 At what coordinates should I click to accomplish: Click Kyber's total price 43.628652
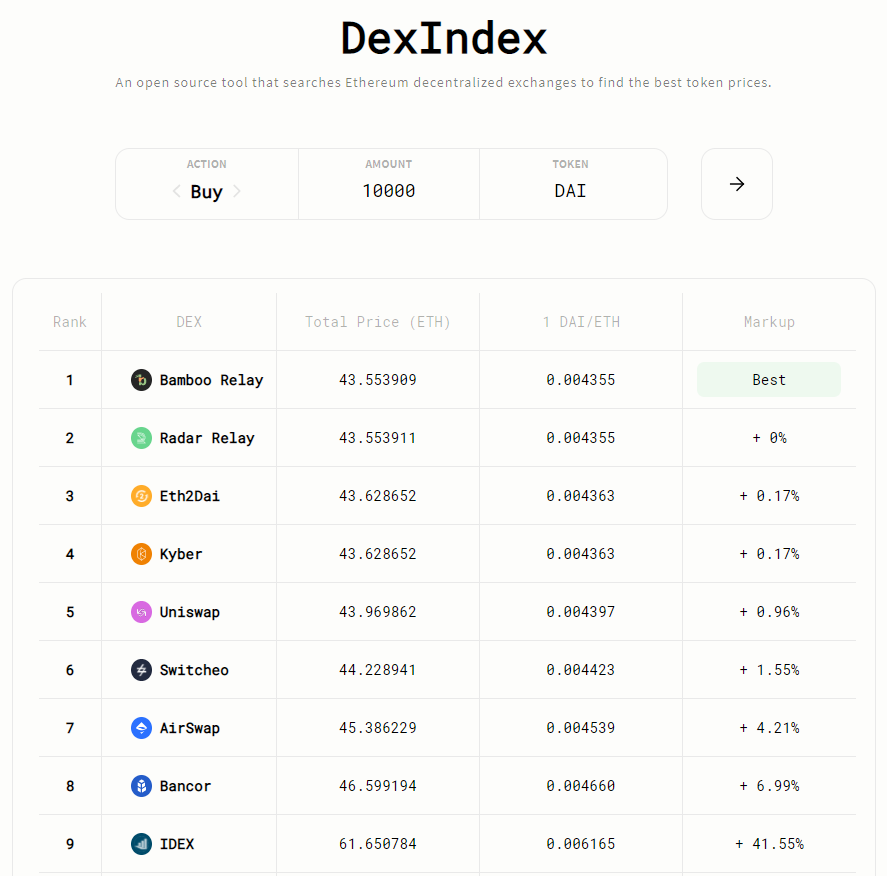click(x=377, y=554)
